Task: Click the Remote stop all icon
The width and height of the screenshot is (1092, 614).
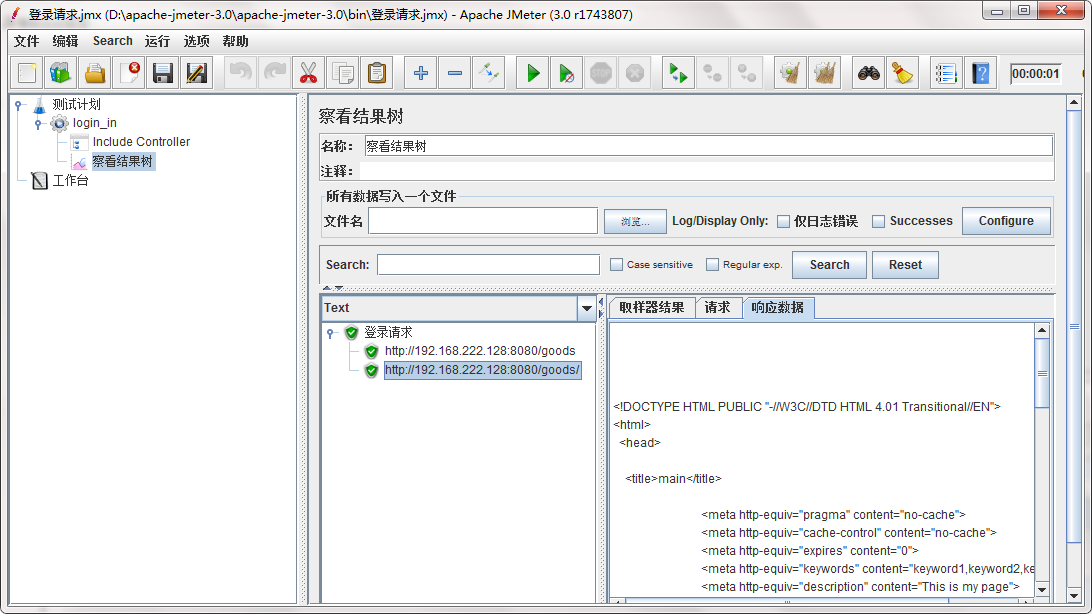Action: point(712,72)
